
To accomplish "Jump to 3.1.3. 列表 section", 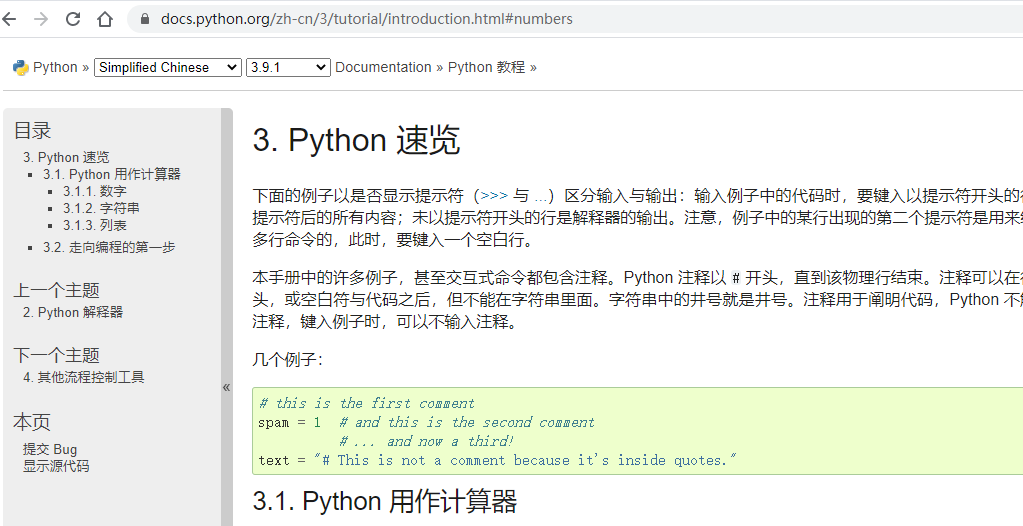I will [95, 225].
